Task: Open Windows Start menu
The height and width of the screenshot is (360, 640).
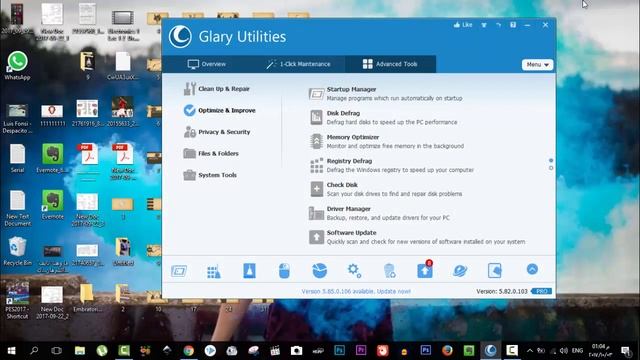Action: point(11,351)
